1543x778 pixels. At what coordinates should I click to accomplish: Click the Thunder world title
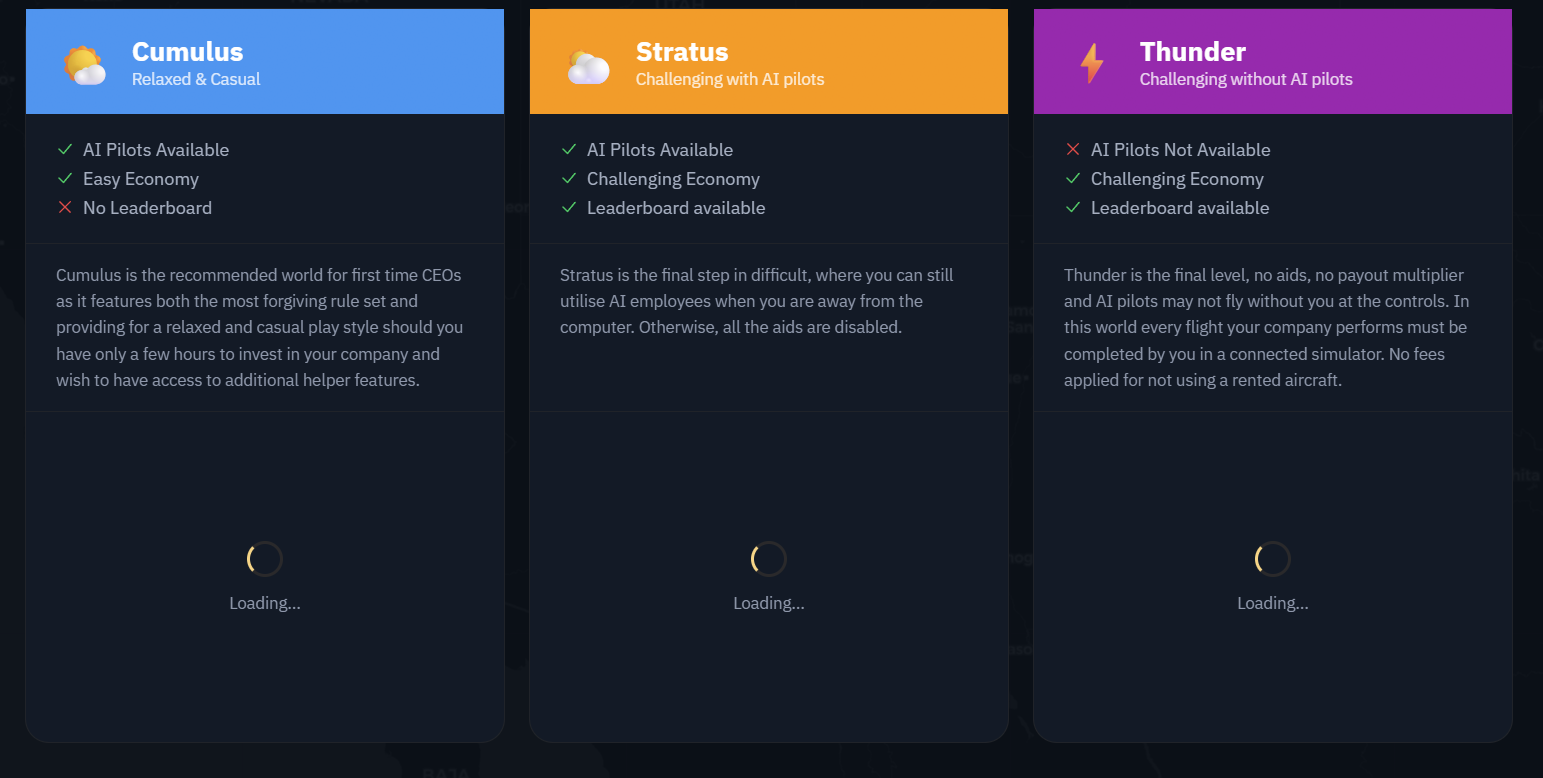click(x=1193, y=51)
